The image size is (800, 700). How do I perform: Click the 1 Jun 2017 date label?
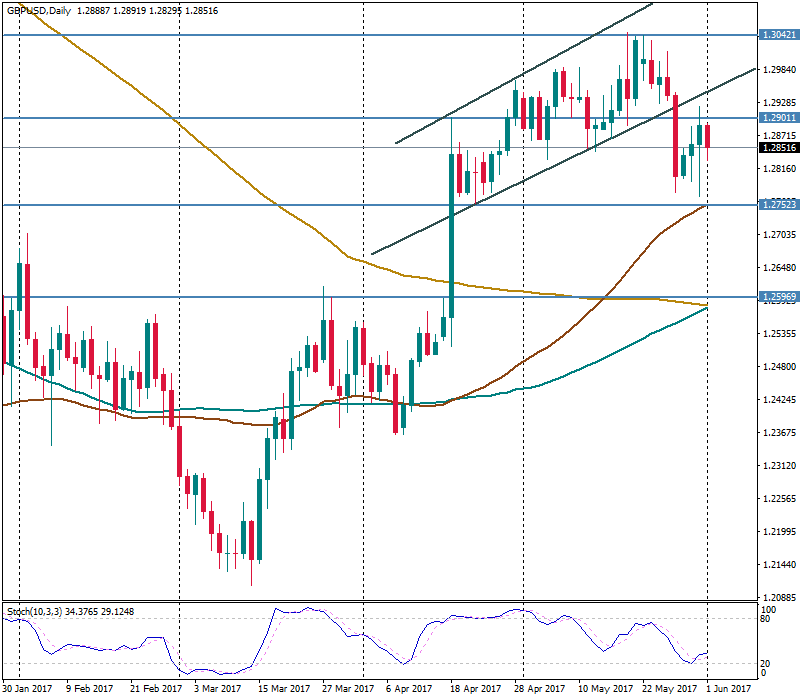pos(727,688)
